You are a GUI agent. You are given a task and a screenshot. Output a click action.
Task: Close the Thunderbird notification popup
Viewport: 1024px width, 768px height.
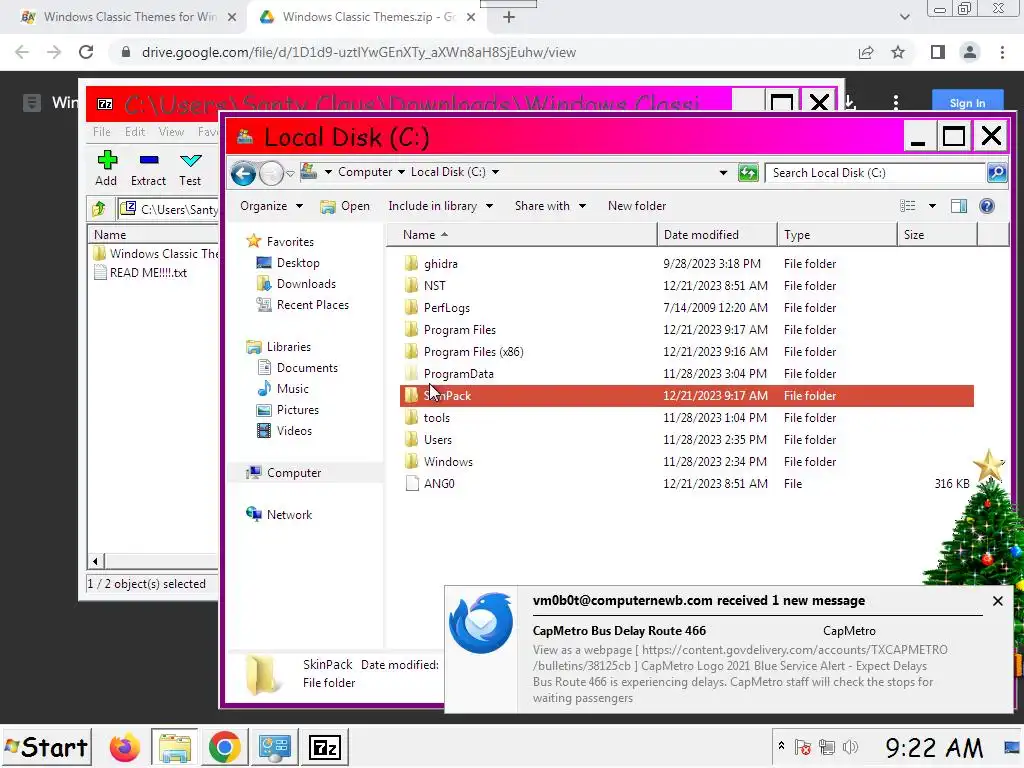(x=997, y=601)
